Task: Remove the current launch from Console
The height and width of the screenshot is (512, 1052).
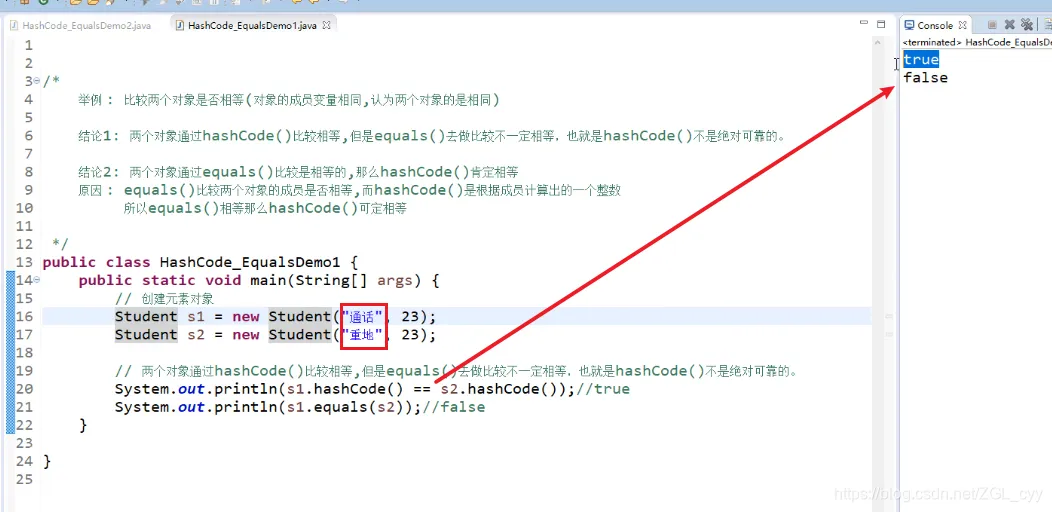Action: 1009,25
